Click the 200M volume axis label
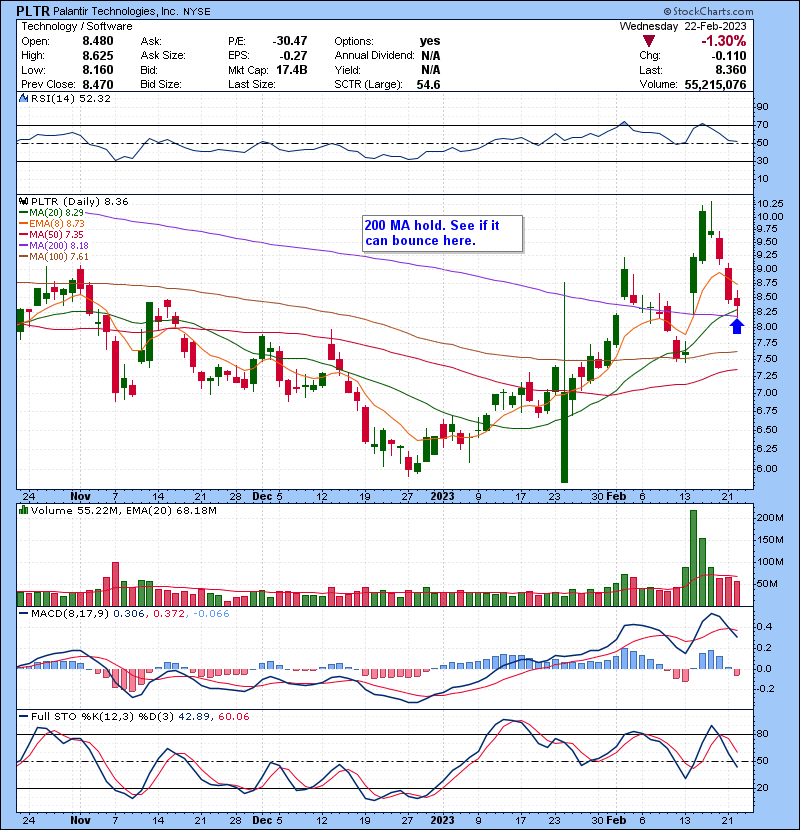This screenshot has width=800, height=830. pos(770,518)
